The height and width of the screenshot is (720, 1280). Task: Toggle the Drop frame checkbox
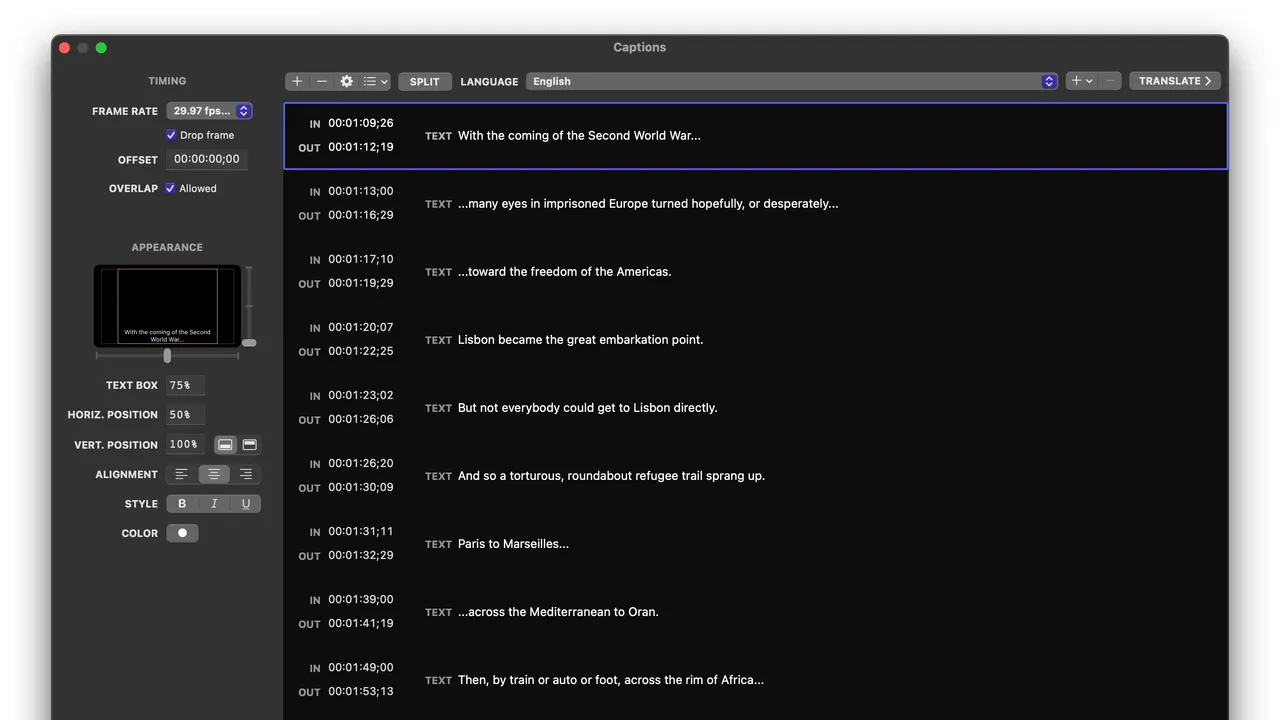(x=171, y=135)
